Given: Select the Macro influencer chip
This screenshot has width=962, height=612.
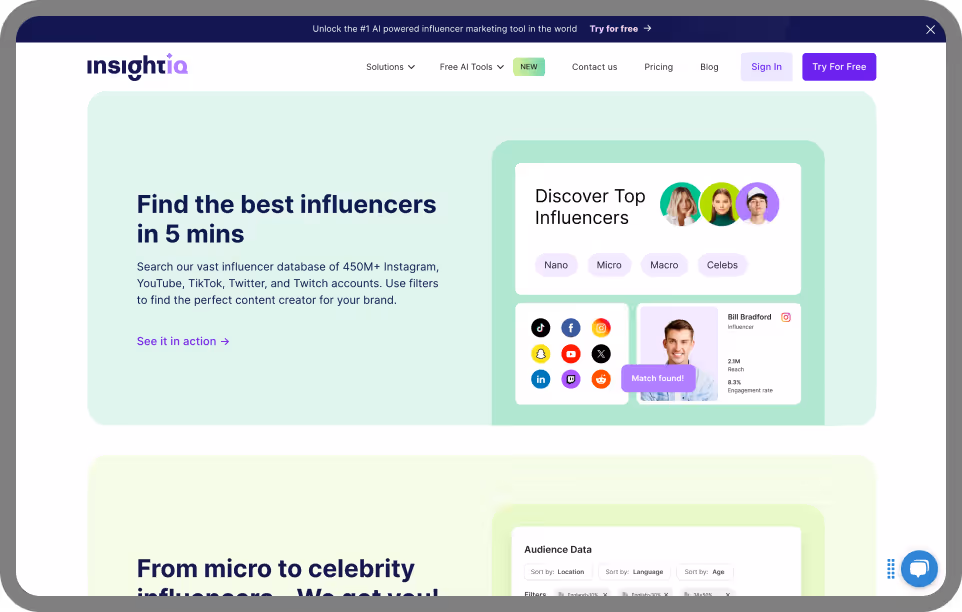Looking at the screenshot, I should tap(664, 265).
